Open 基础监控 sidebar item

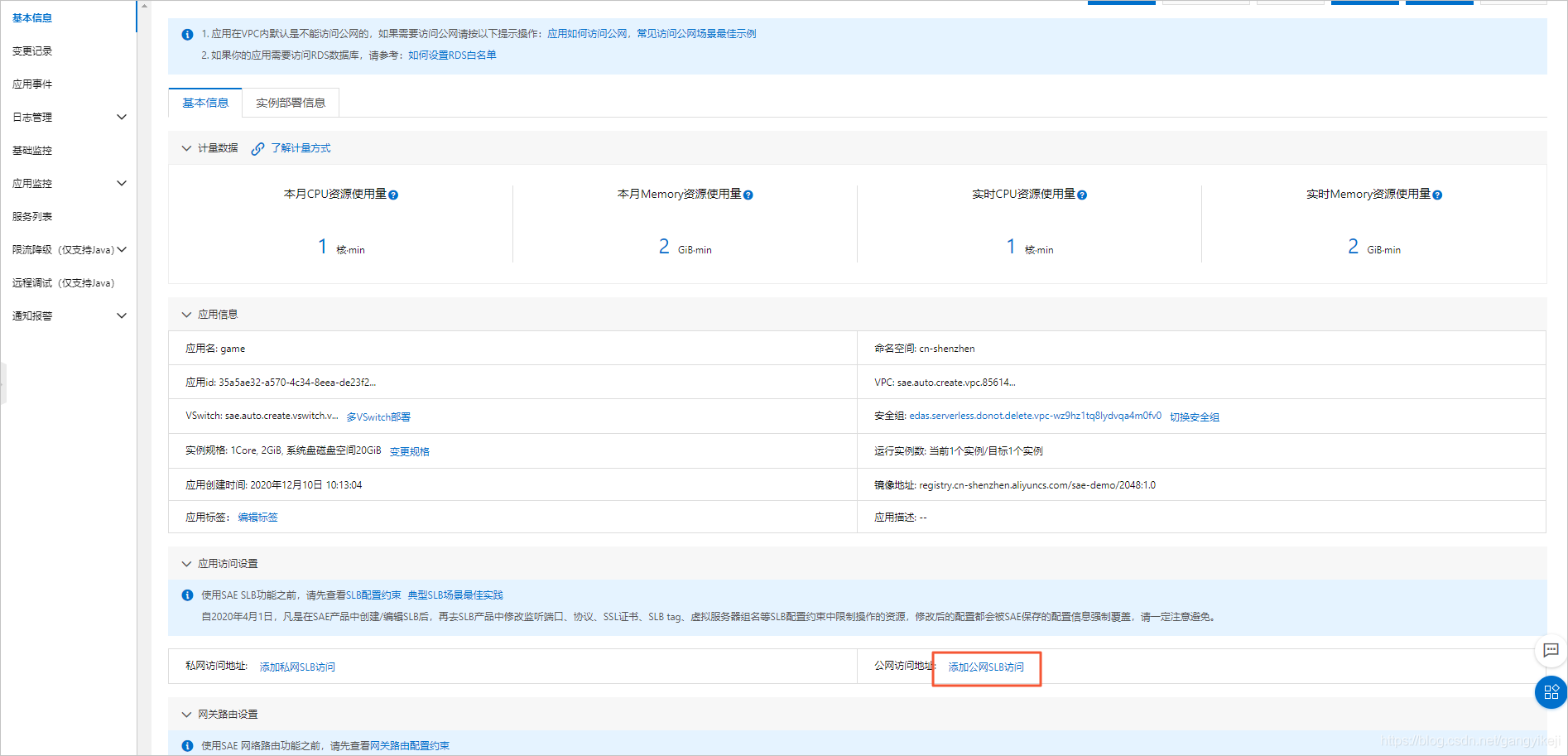[32, 151]
